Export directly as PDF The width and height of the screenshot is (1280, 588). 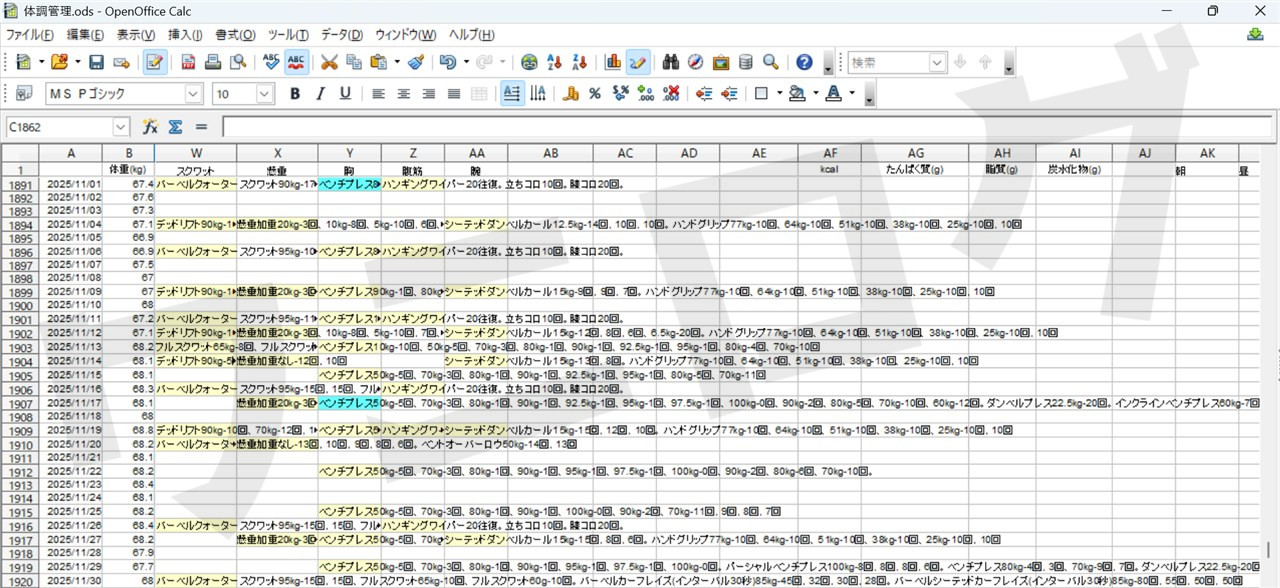coord(188,62)
